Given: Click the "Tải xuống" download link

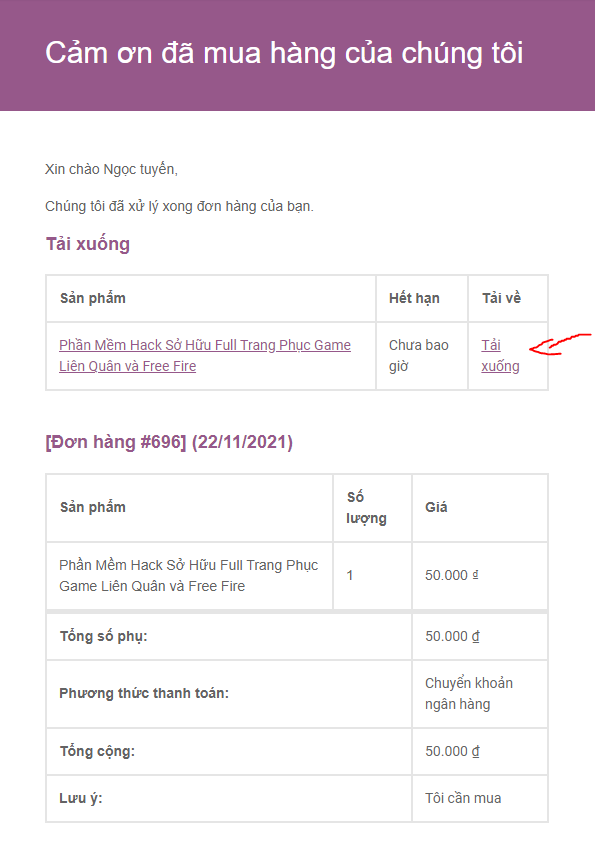Looking at the screenshot, I should [x=500, y=356].
